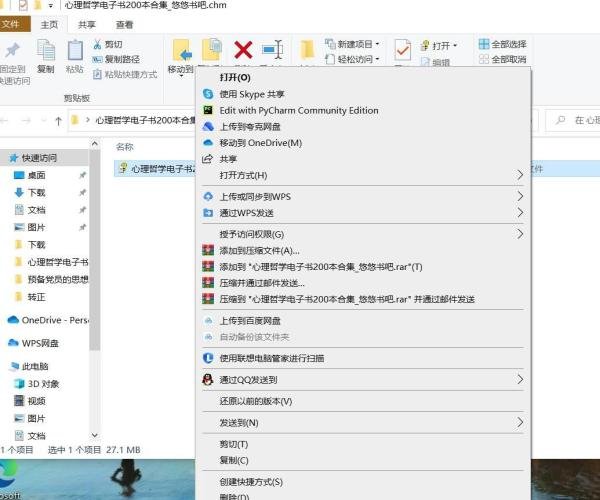Choose 添加到 '心理哲学电子书200本合集_悠悠书吧.rar'(T)
This screenshot has height=500, width=600.
click(x=362, y=267)
